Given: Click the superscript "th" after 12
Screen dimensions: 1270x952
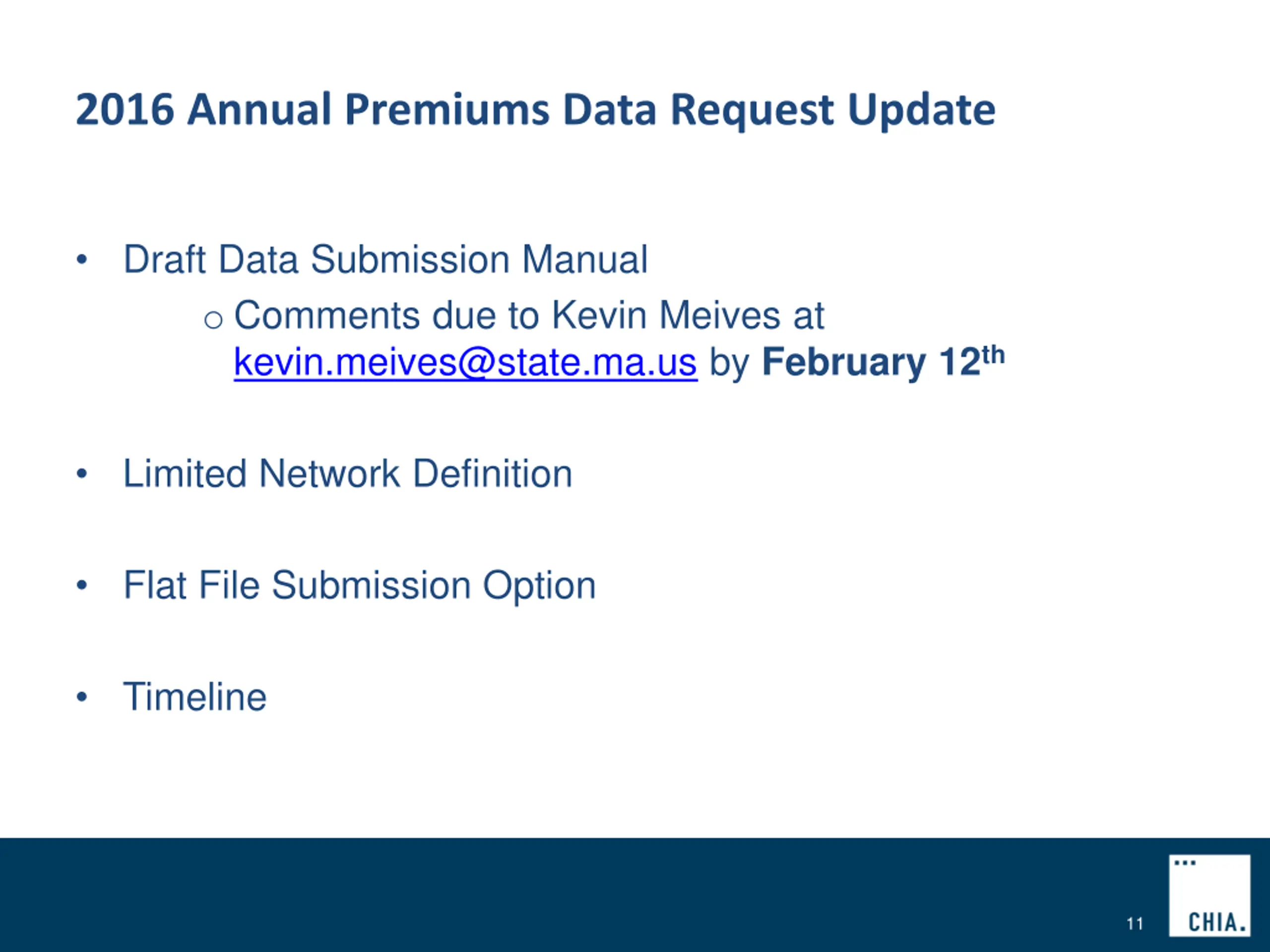Looking at the screenshot, I should pyautogui.click(x=993, y=354).
